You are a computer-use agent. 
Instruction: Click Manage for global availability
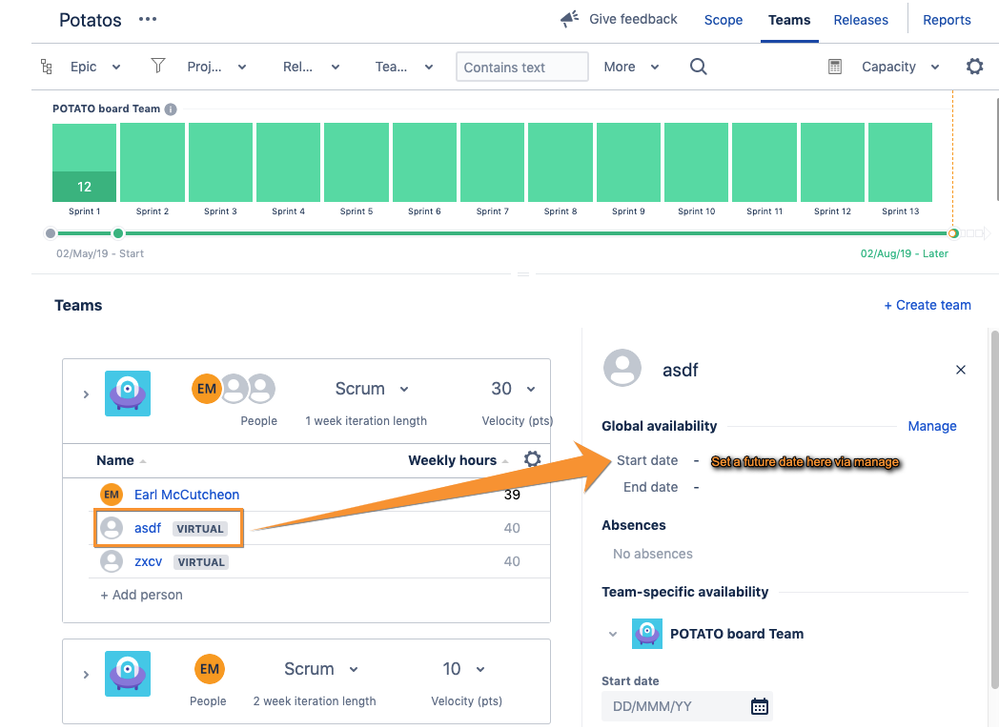[932, 426]
